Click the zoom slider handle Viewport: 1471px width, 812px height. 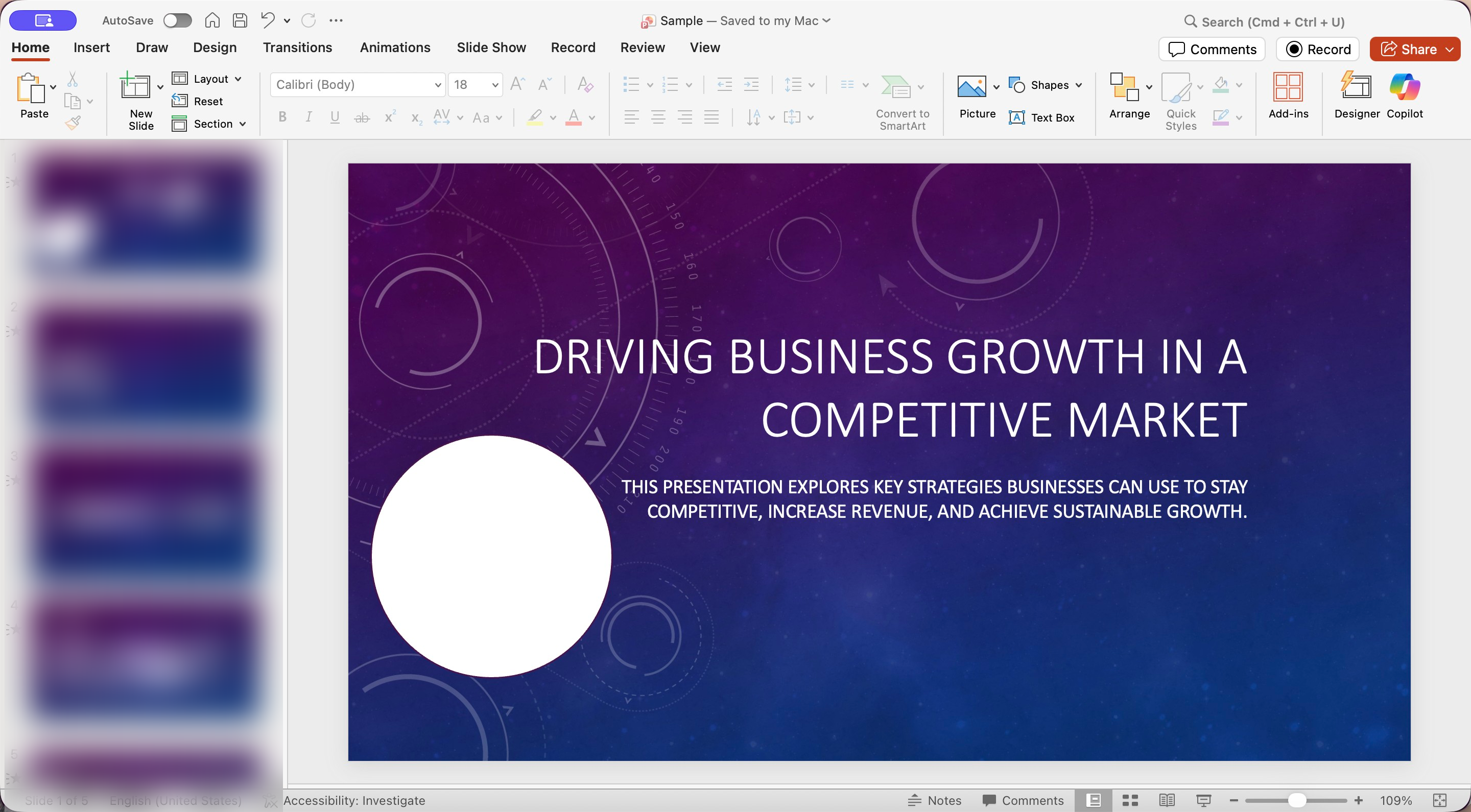tap(1296, 800)
